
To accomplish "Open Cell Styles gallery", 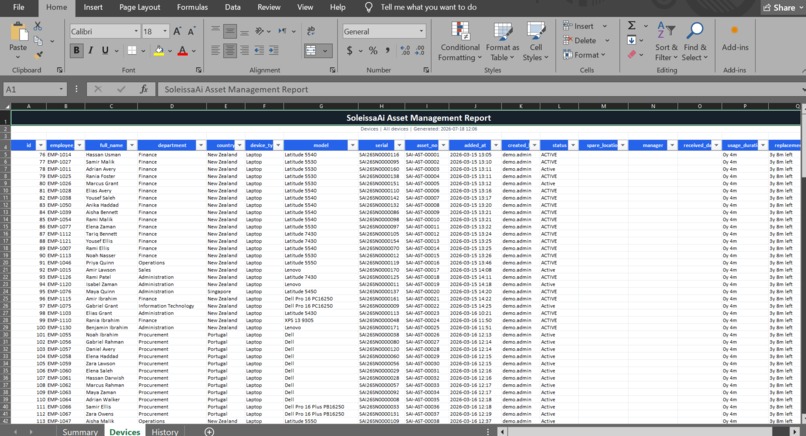I will click(x=536, y=42).
